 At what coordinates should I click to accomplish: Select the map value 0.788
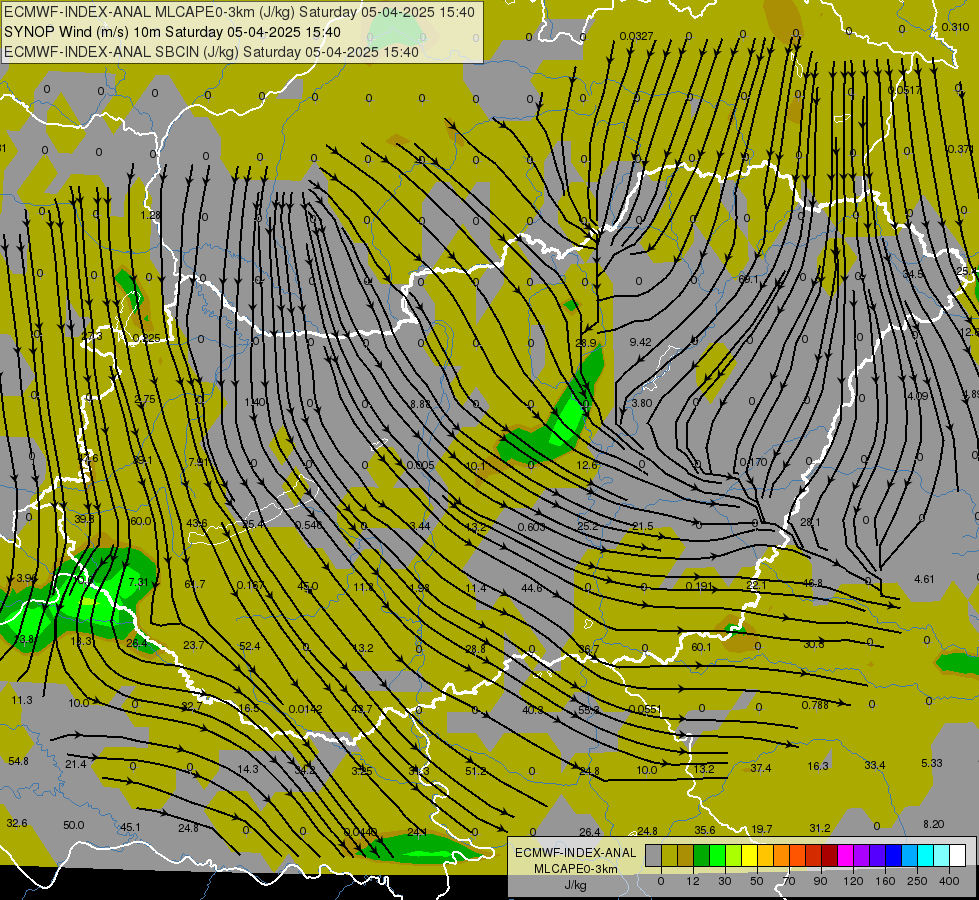pyautogui.click(x=815, y=706)
